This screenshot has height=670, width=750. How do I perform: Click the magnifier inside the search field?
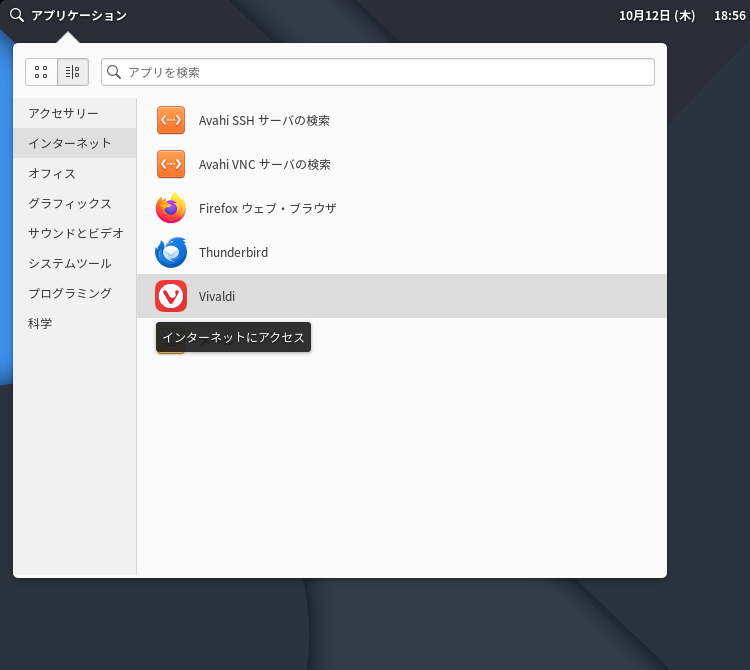[114, 72]
